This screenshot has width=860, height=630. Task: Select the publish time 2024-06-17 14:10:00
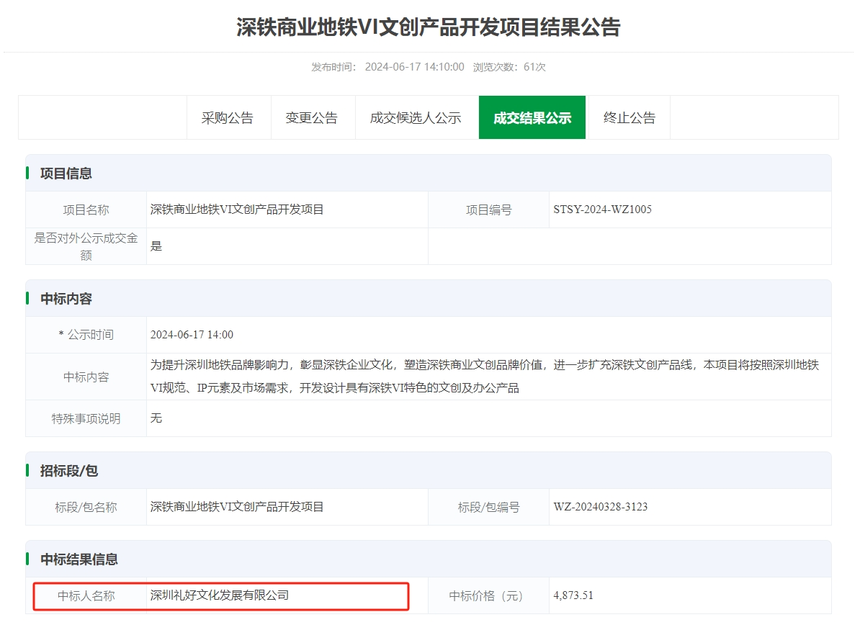tap(415, 67)
